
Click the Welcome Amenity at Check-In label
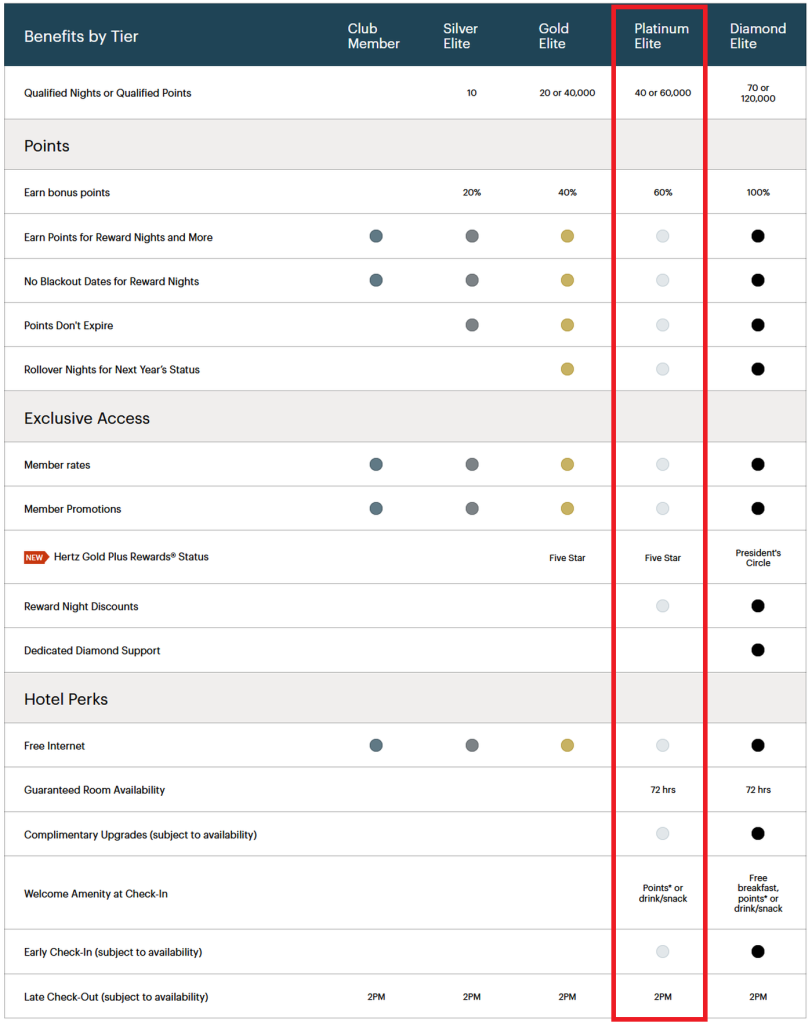click(x=95, y=893)
